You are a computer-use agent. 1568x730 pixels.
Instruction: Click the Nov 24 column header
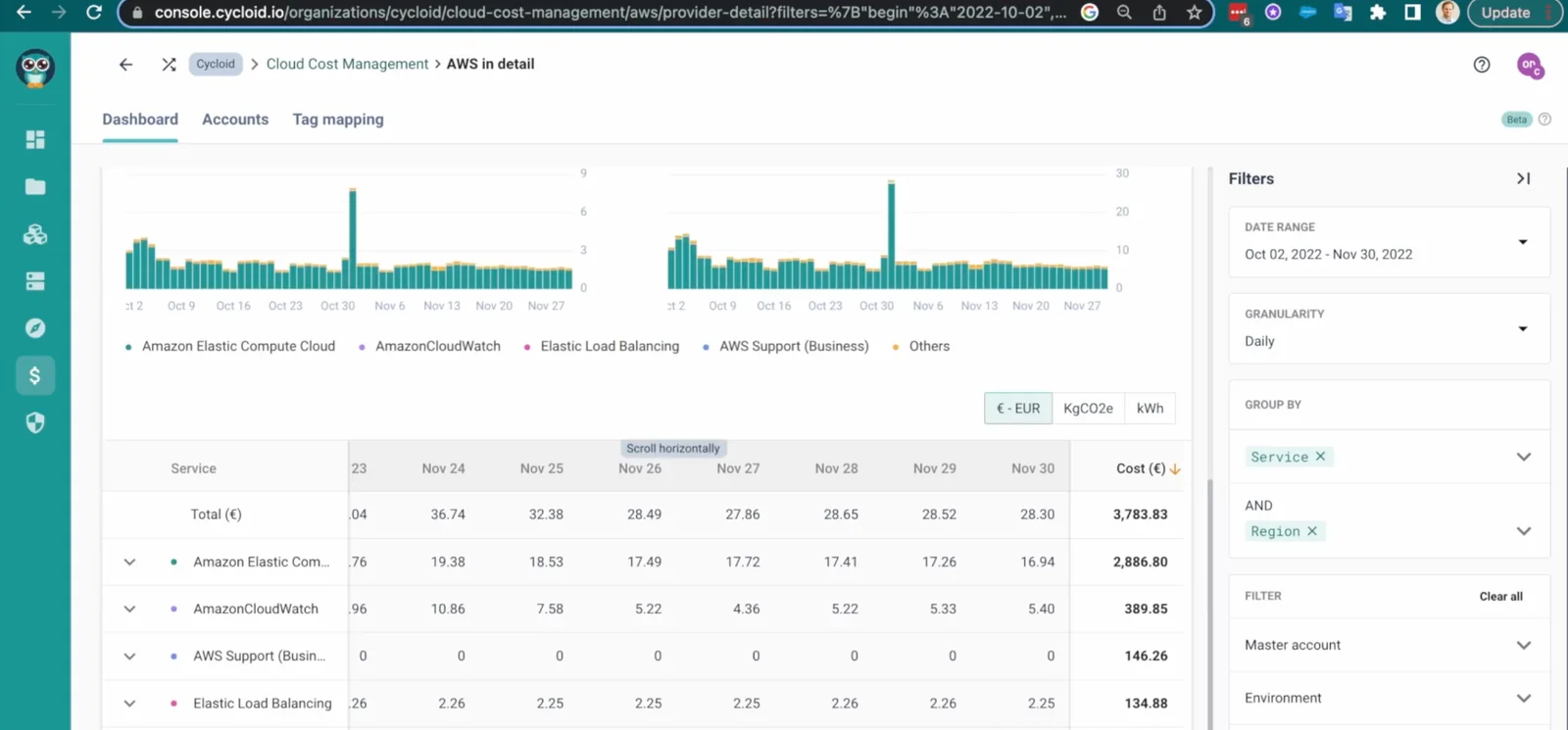443,469
